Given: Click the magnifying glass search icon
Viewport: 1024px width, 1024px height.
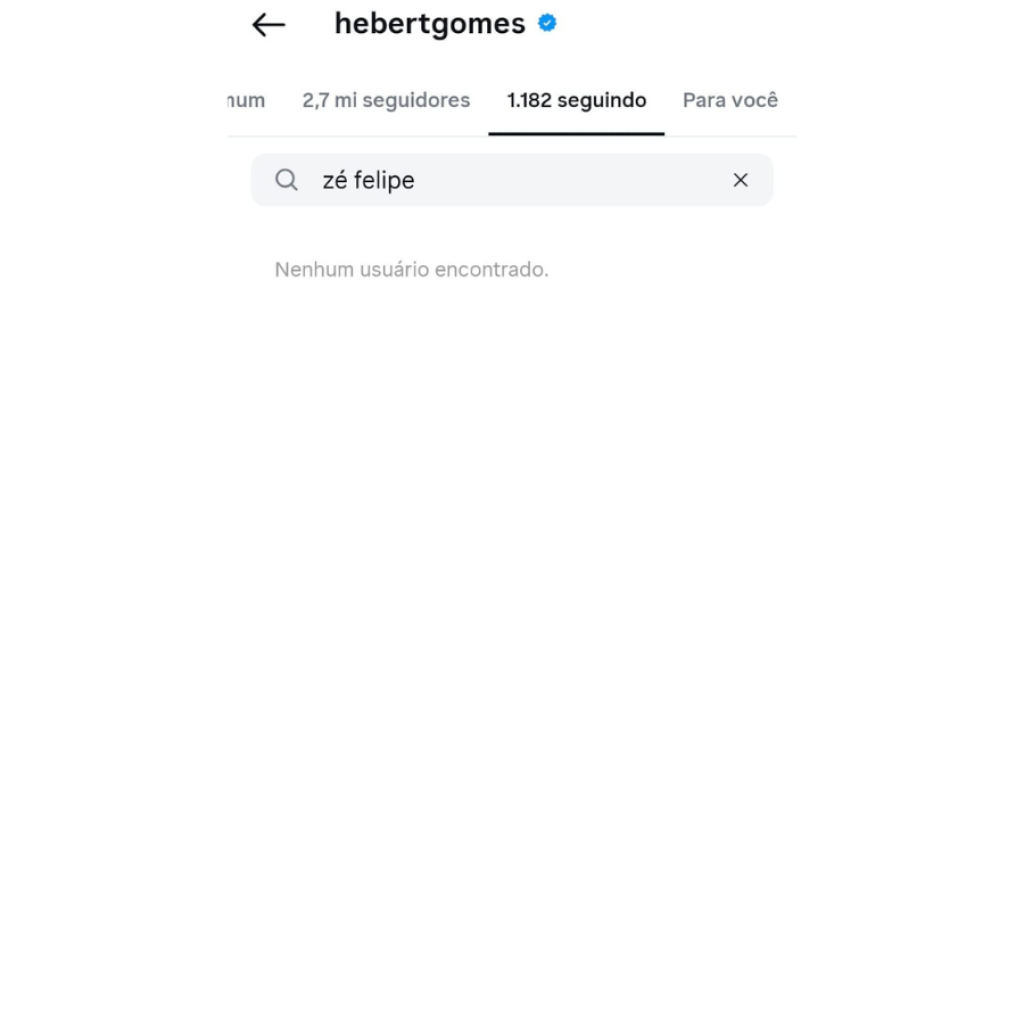Looking at the screenshot, I should (286, 180).
